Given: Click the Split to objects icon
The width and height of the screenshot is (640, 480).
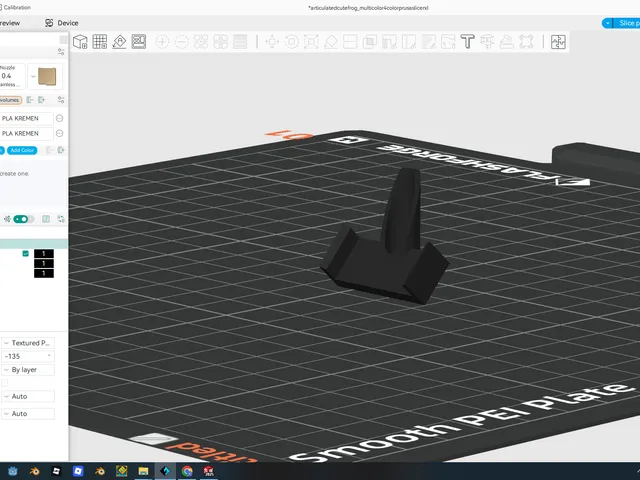Looking at the screenshot, I should [201, 42].
